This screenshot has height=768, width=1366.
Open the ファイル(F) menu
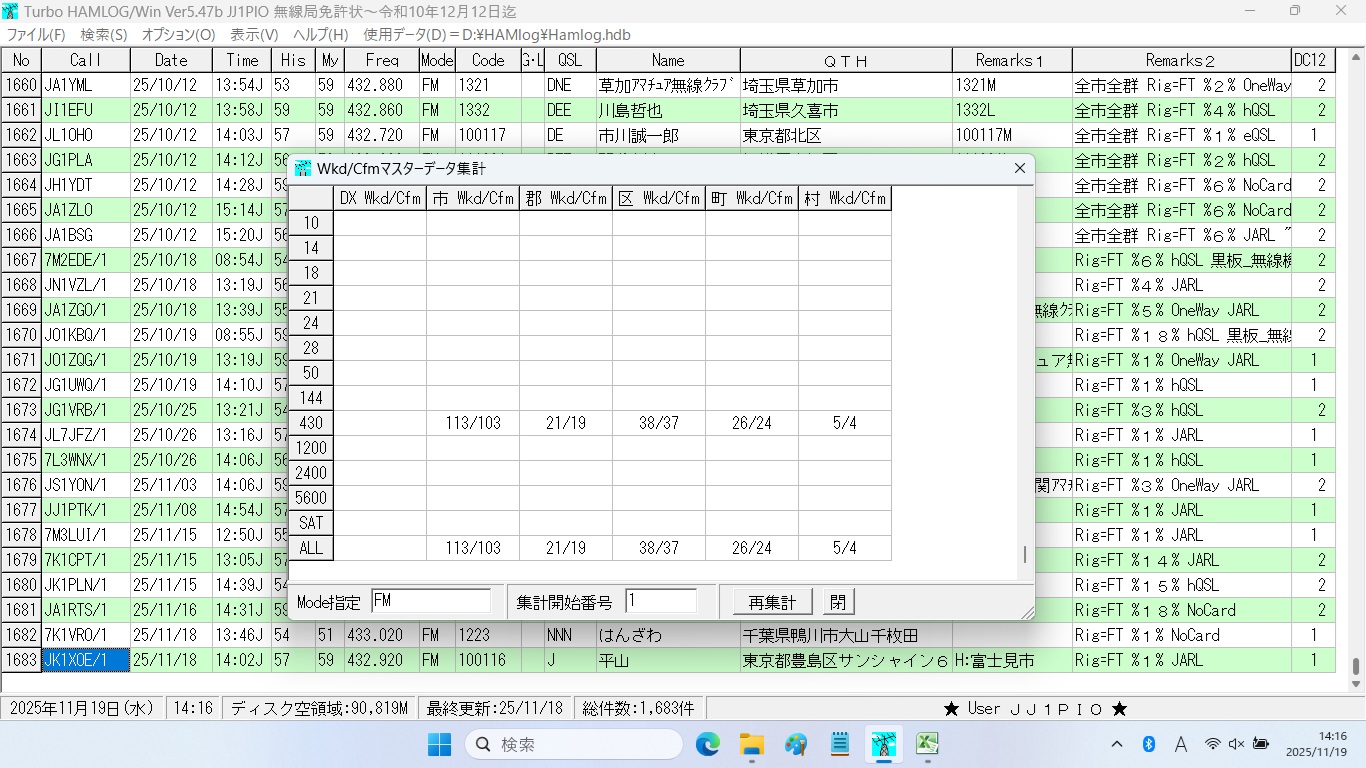37,34
